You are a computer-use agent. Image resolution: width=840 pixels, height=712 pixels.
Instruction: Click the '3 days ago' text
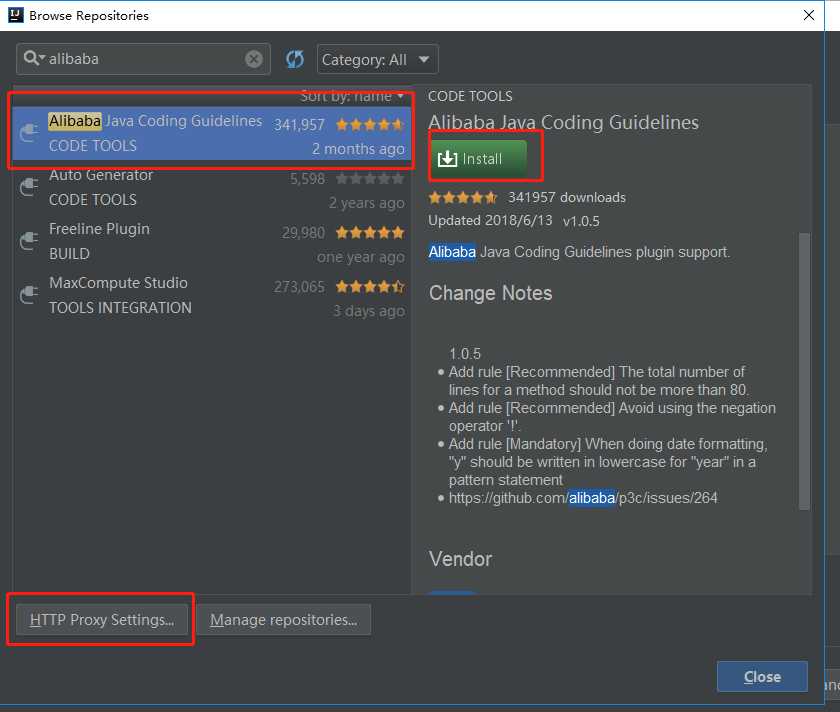(369, 311)
